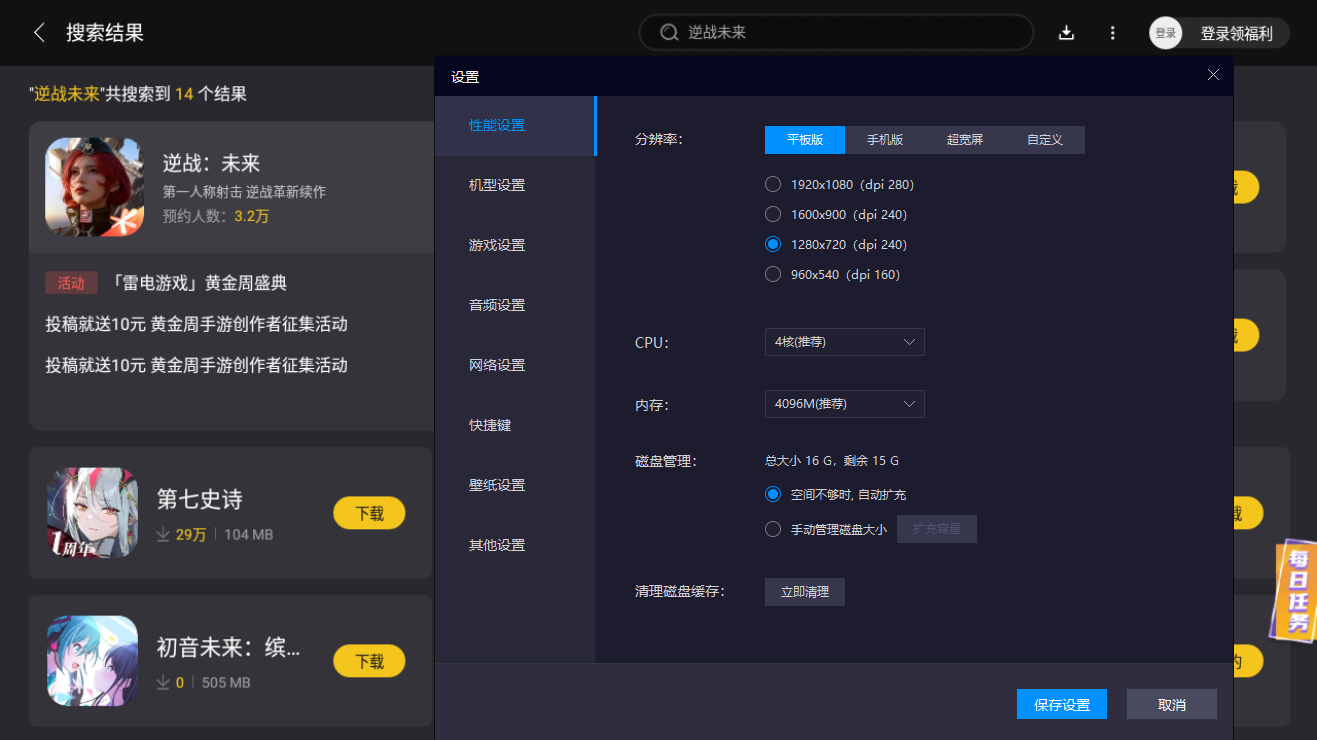This screenshot has width=1317, height=740.
Task: Select the 1920x1080 resolution option
Action: tap(773, 184)
